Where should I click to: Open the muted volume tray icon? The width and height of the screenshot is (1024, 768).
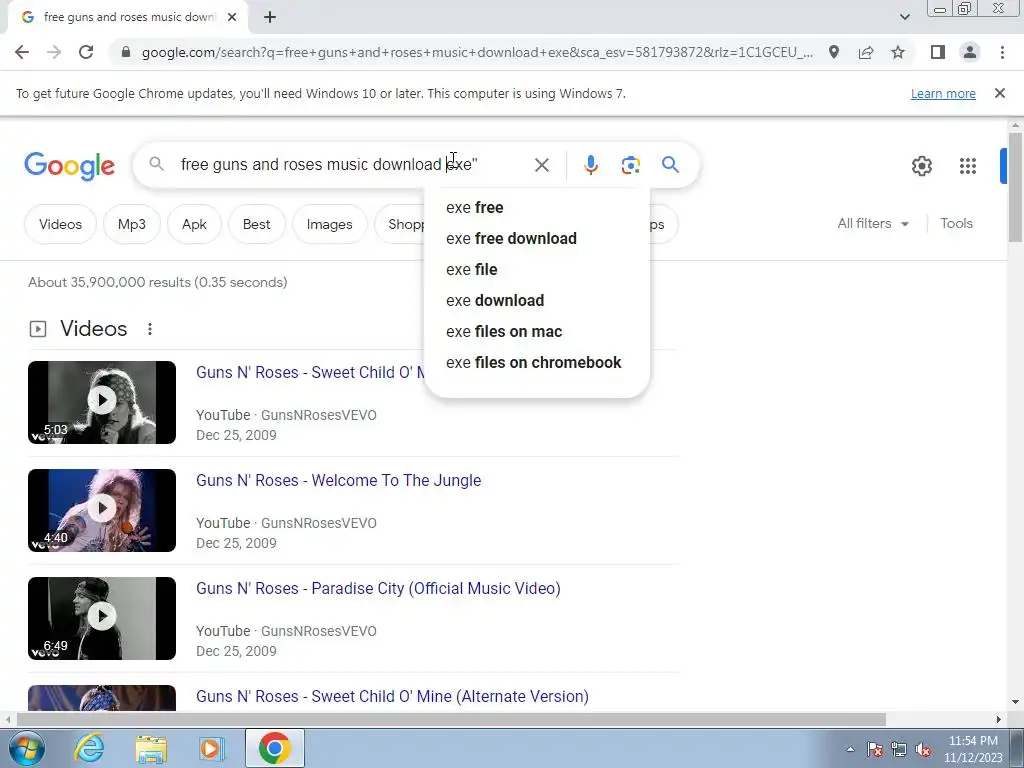pos(923,750)
